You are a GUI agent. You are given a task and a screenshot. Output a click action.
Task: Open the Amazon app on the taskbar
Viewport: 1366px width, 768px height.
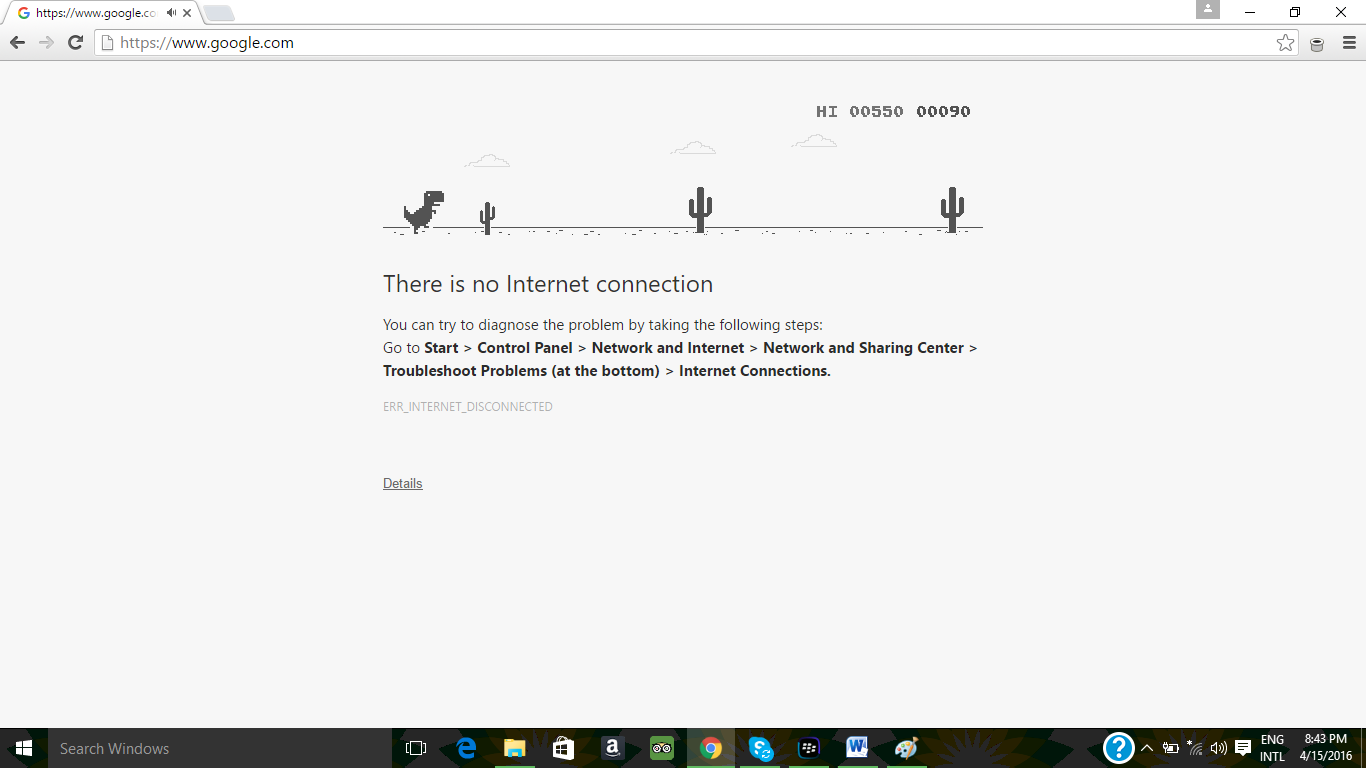(x=612, y=748)
